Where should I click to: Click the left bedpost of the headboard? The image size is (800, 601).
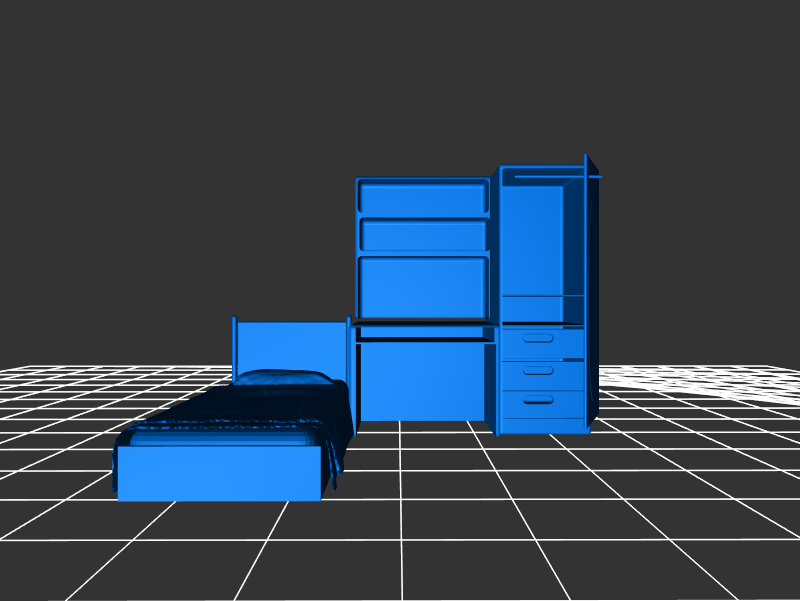tap(235, 350)
